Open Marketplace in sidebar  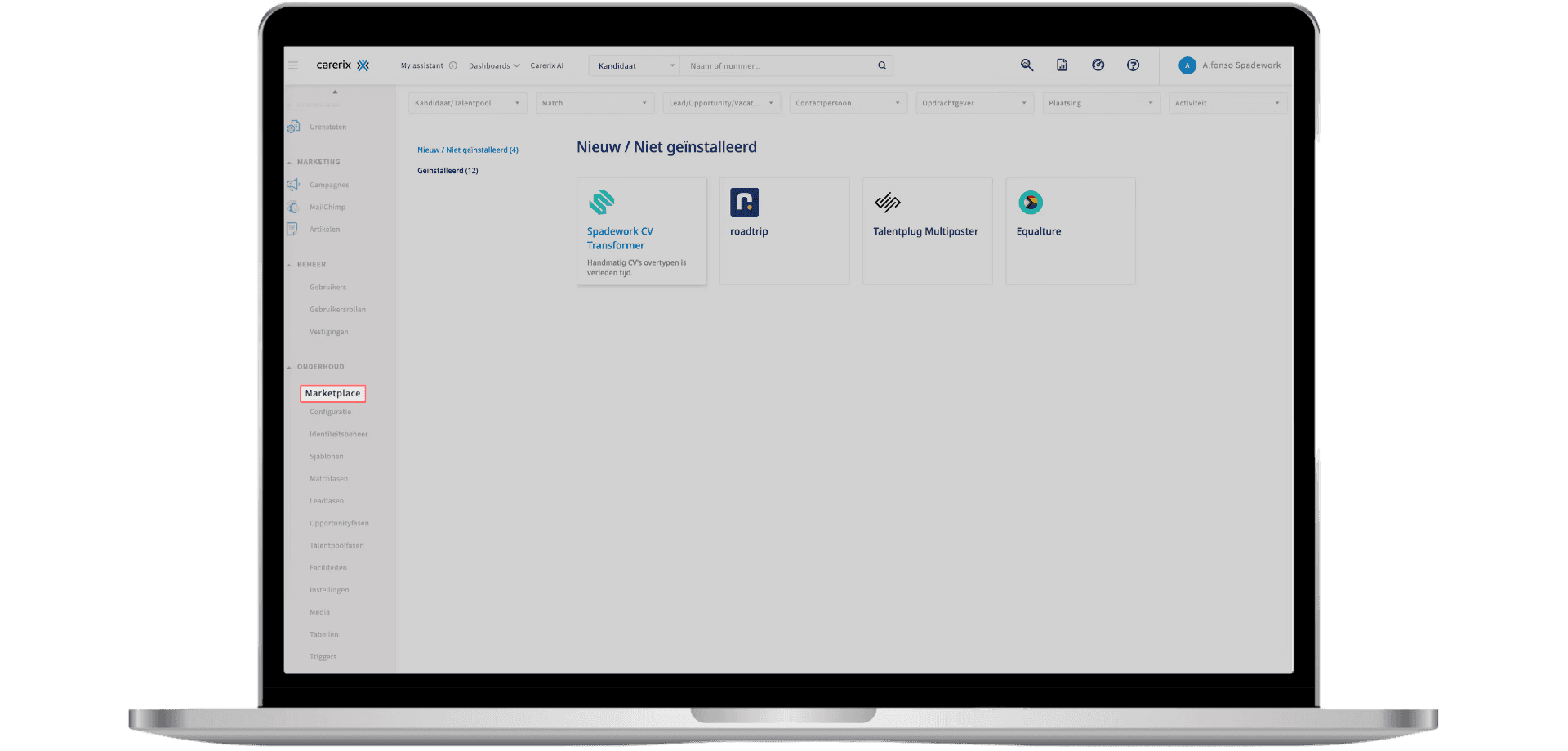click(x=332, y=393)
